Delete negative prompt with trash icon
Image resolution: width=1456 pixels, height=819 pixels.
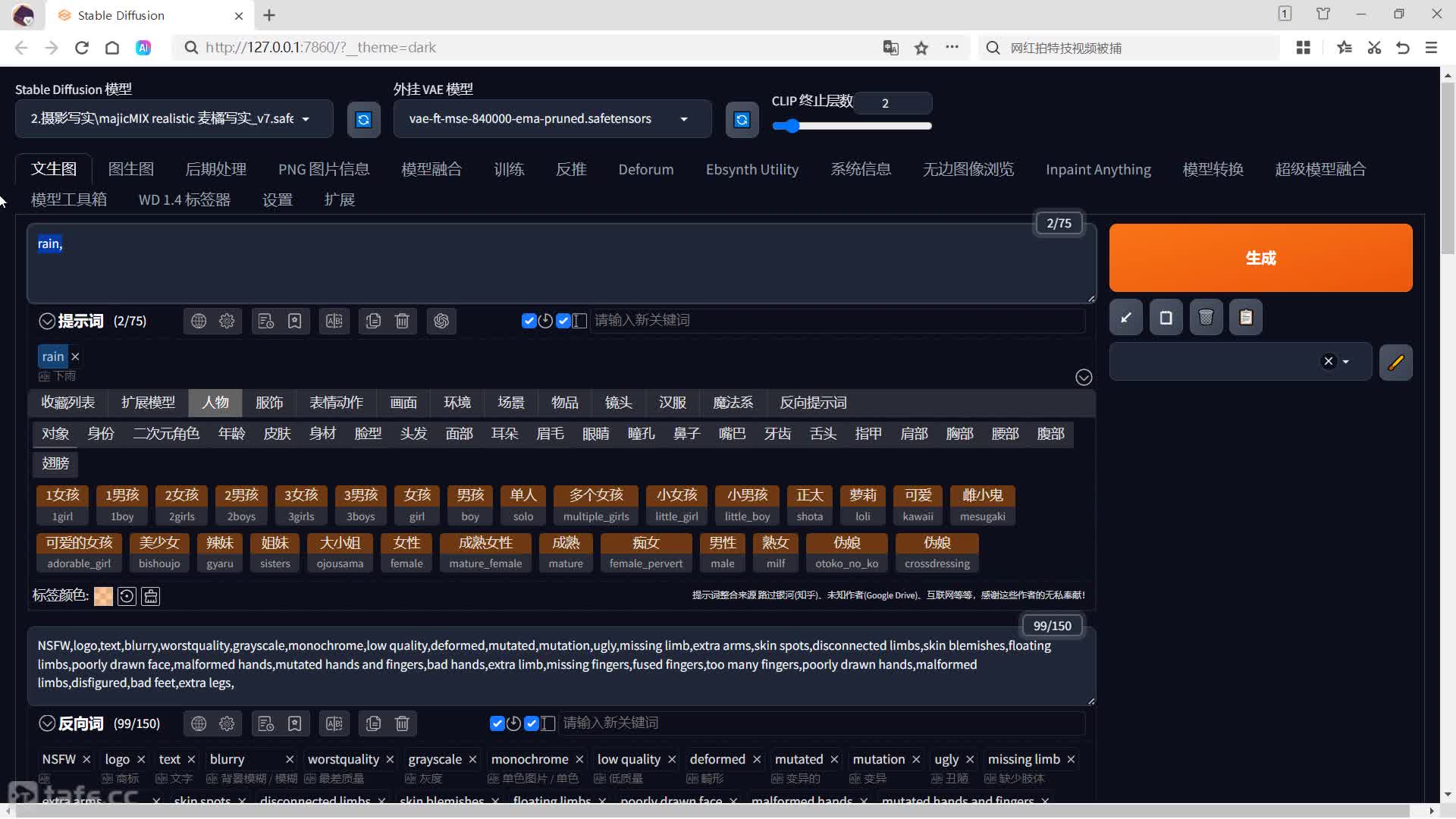403,723
